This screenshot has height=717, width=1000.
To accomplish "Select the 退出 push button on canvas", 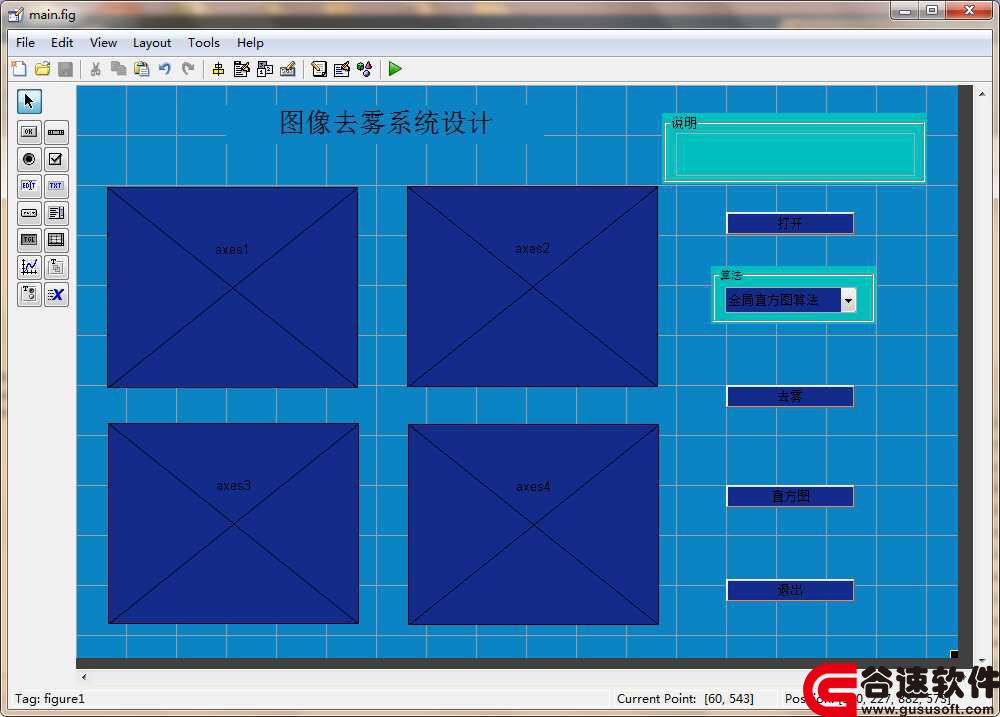I will click(790, 590).
